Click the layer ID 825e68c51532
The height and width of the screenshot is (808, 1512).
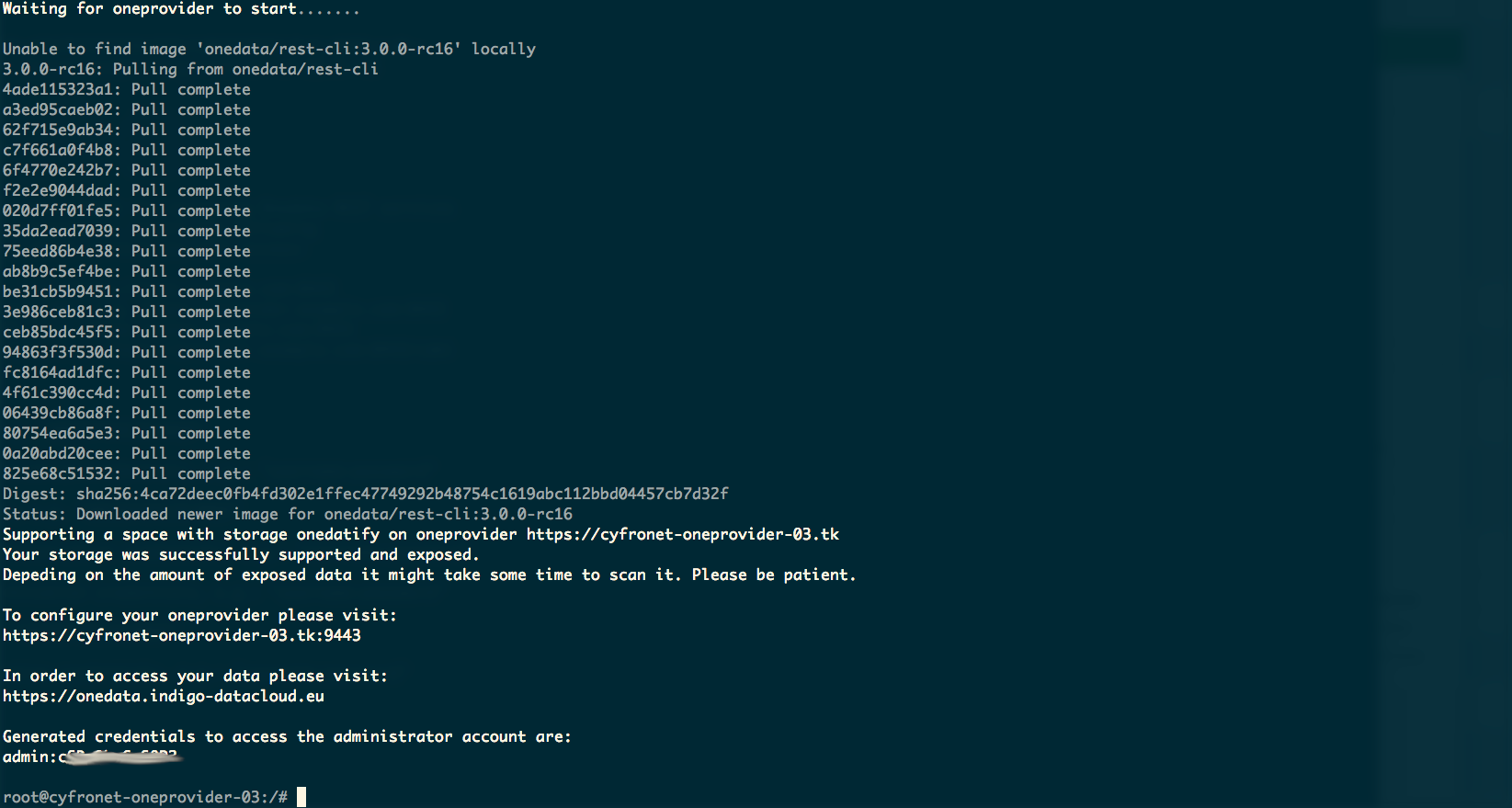[61, 473]
